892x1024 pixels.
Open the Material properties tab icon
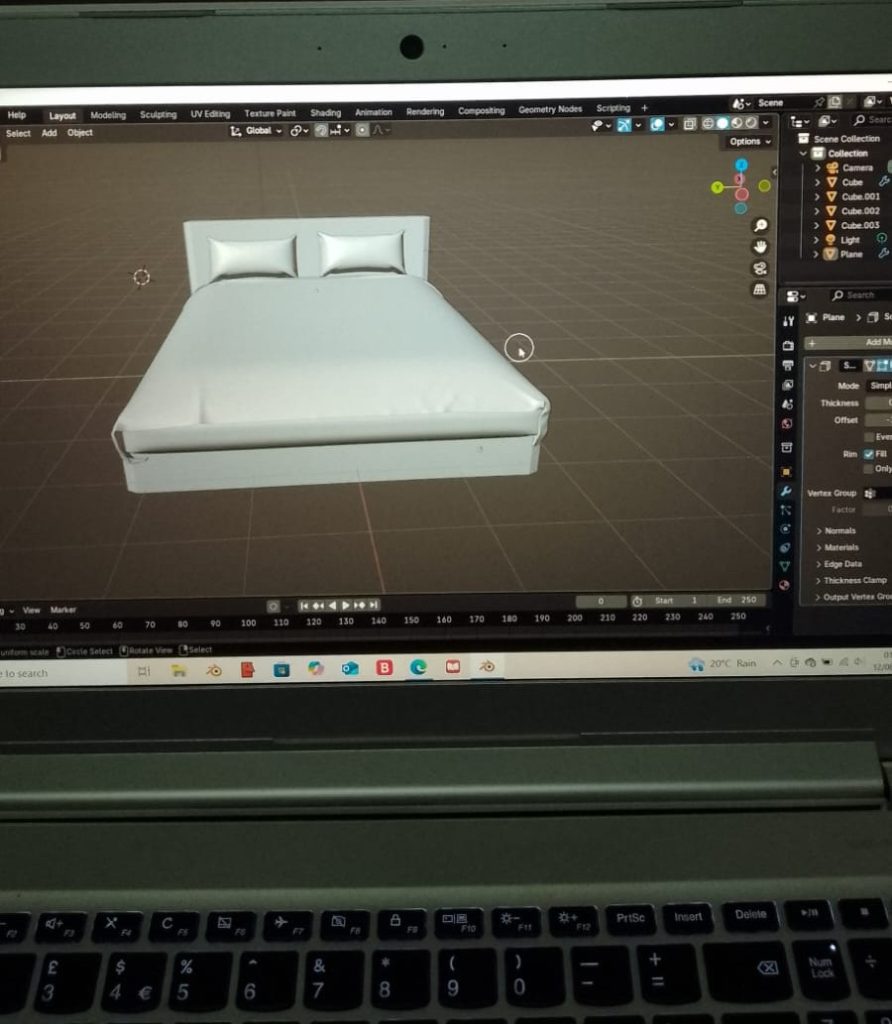click(785, 585)
